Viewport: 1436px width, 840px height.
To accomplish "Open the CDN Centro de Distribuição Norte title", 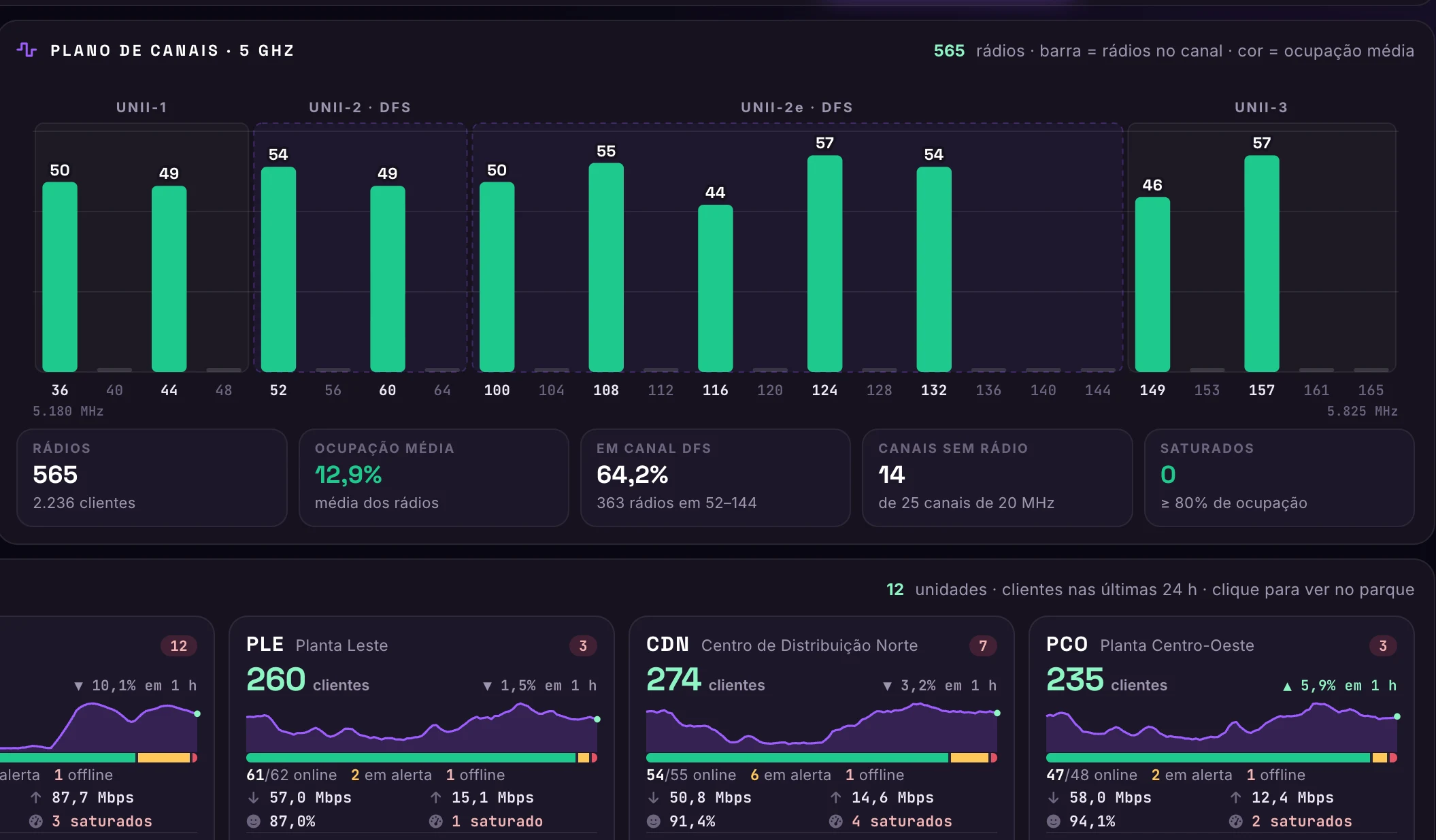I will [x=782, y=645].
